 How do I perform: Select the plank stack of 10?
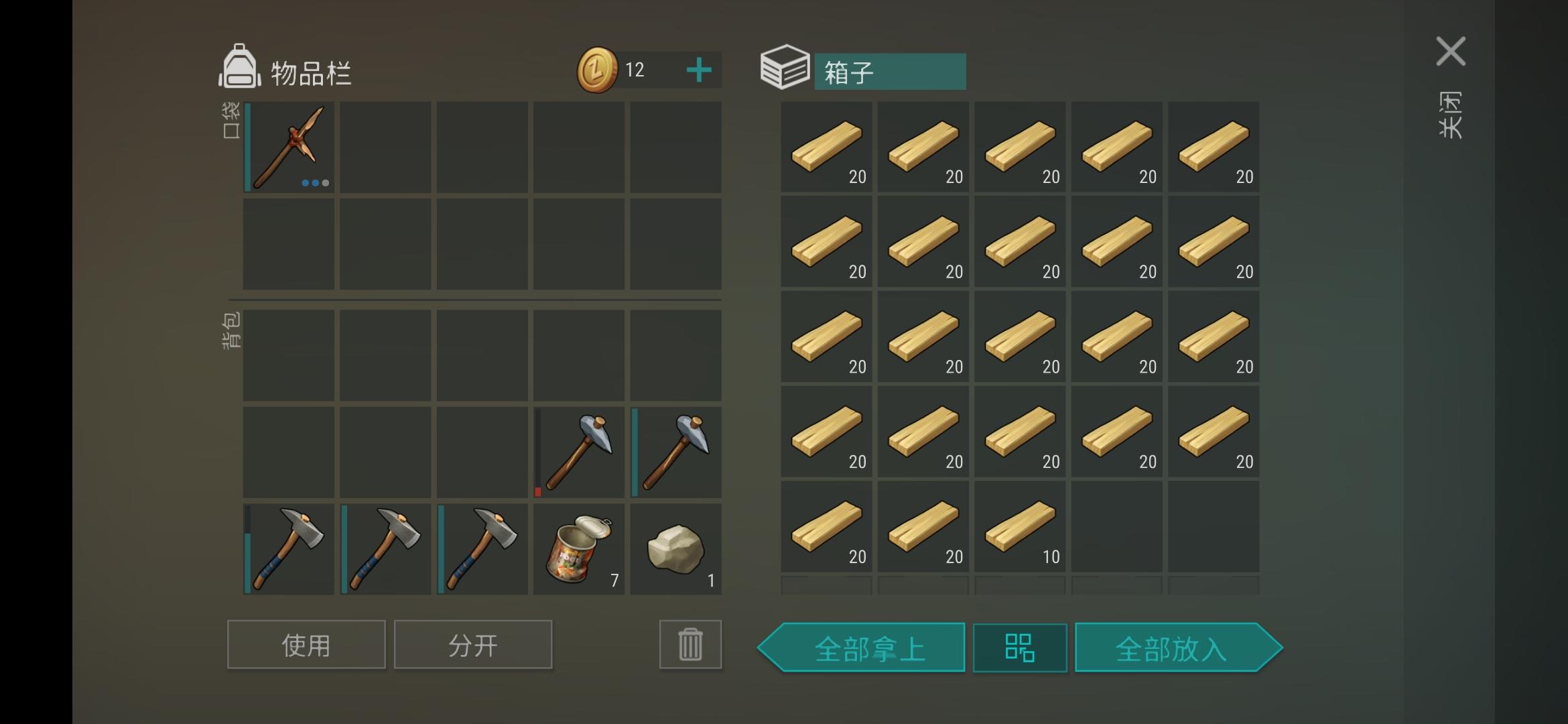coord(1020,527)
